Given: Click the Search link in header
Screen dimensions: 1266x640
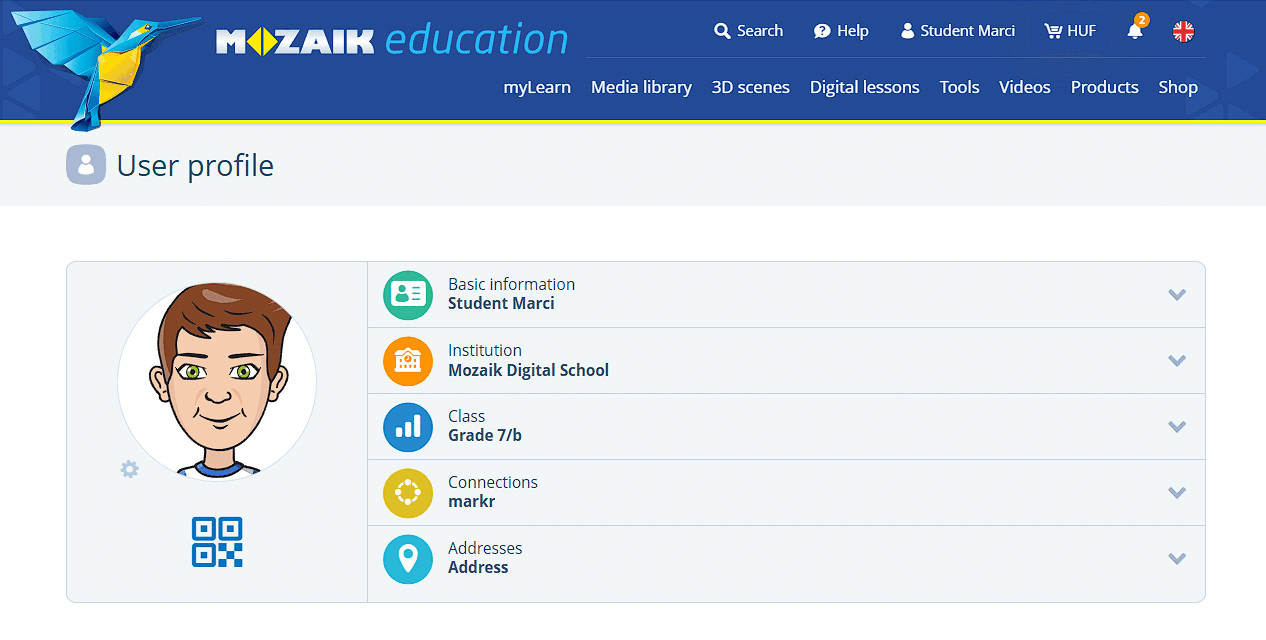Looking at the screenshot, I should point(748,31).
